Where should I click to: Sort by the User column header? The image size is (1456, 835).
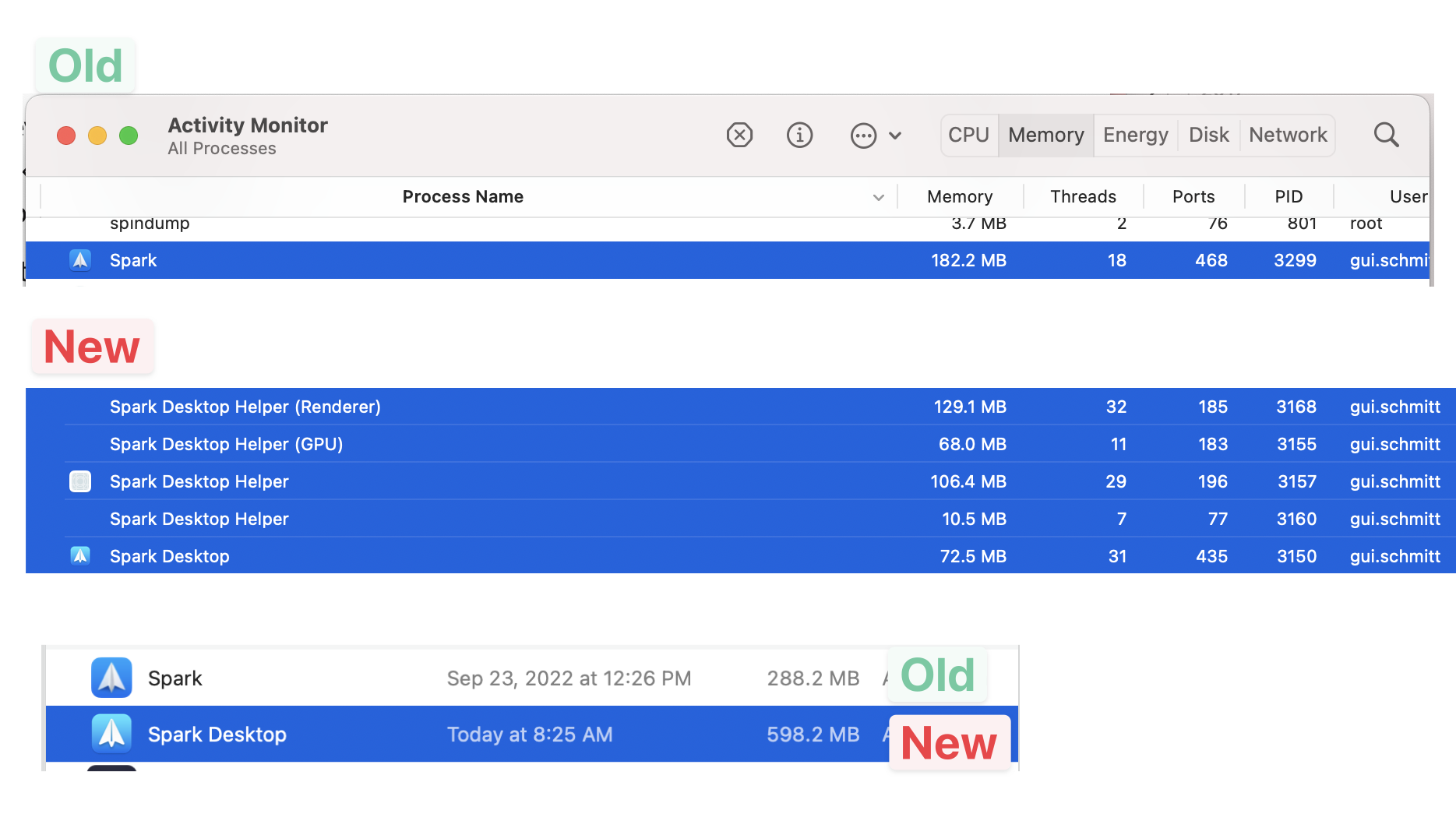tap(1408, 196)
